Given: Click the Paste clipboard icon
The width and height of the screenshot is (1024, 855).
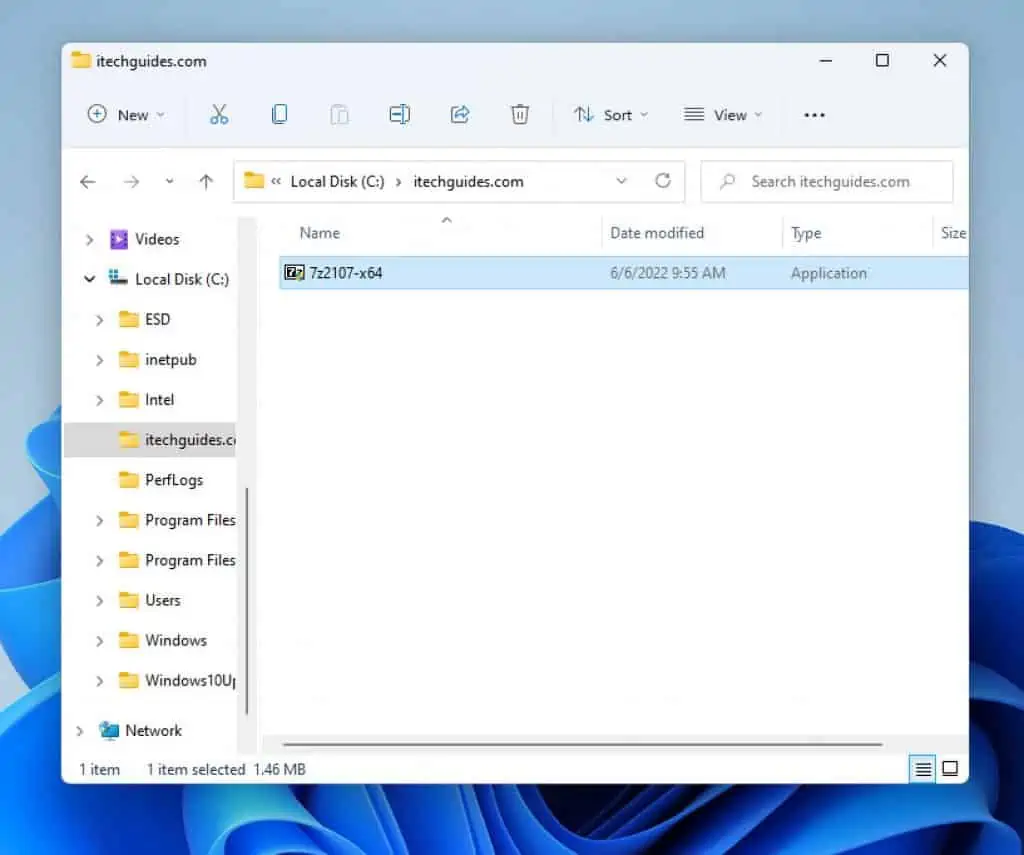Looking at the screenshot, I should pyautogui.click(x=339, y=115).
